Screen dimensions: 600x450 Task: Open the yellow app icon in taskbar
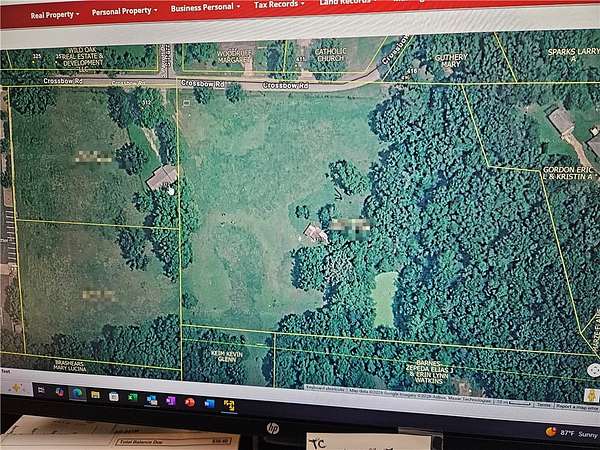[x=229, y=405]
